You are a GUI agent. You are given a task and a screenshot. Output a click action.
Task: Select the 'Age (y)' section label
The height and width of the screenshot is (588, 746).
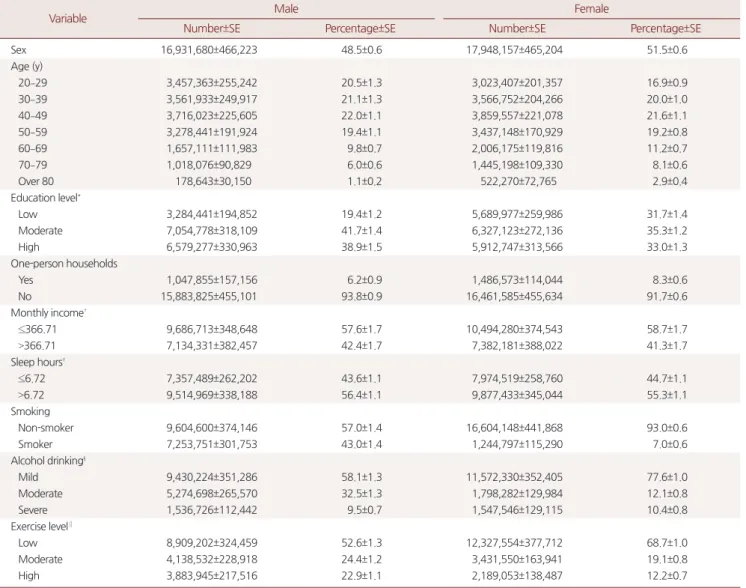[27, 66]
